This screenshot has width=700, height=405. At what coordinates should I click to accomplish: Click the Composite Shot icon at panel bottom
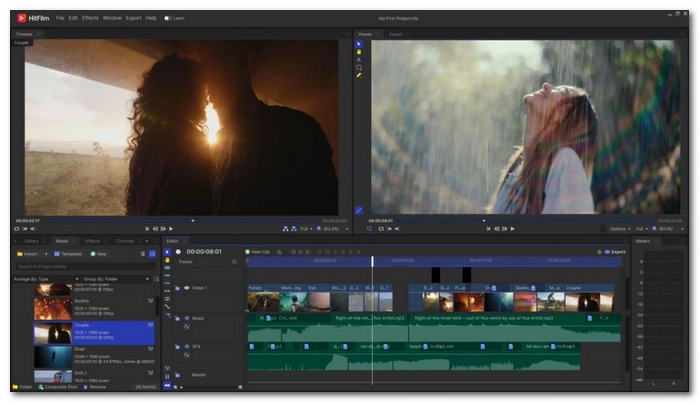coord(43,386)
